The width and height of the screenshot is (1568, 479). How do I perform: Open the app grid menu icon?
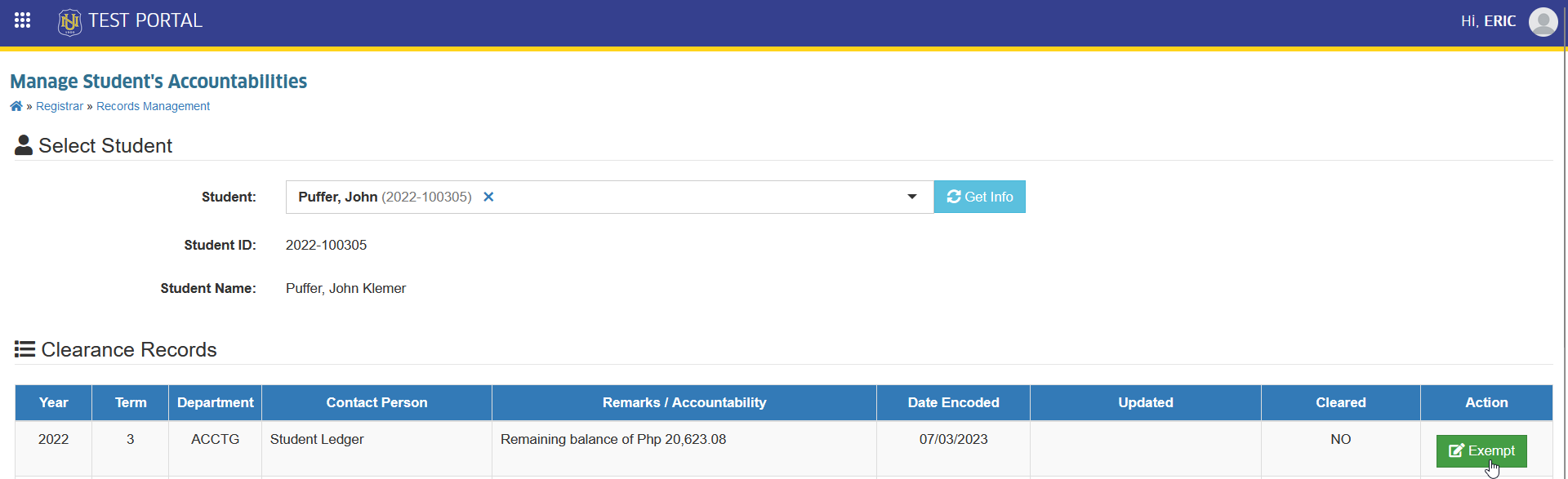22,20
